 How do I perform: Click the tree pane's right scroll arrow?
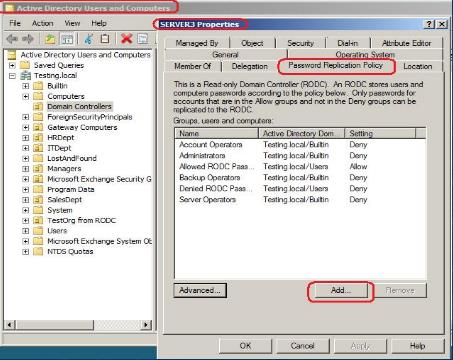pos(146,324)
